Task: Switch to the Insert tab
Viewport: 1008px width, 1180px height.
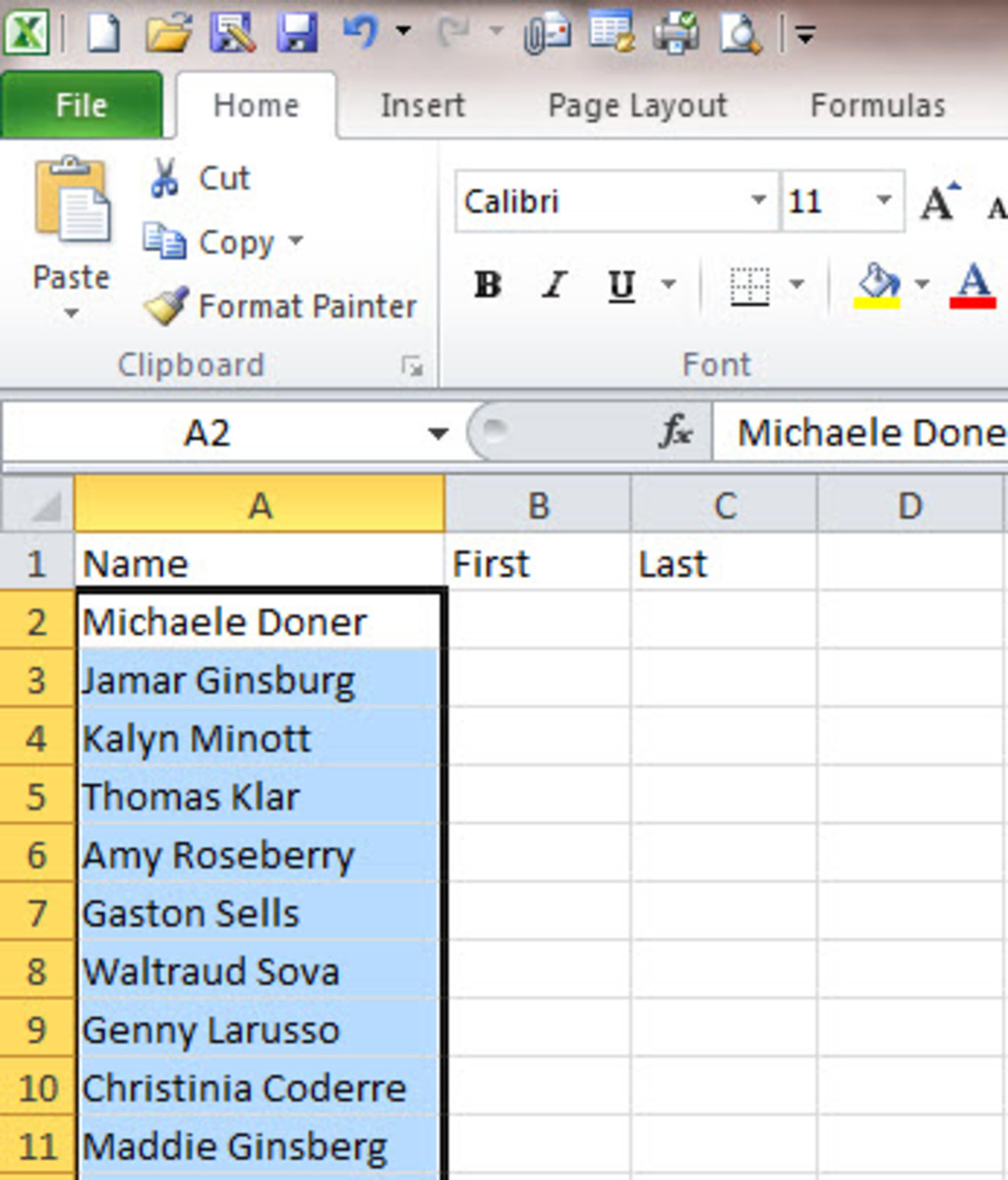Action: pos(422,105)
